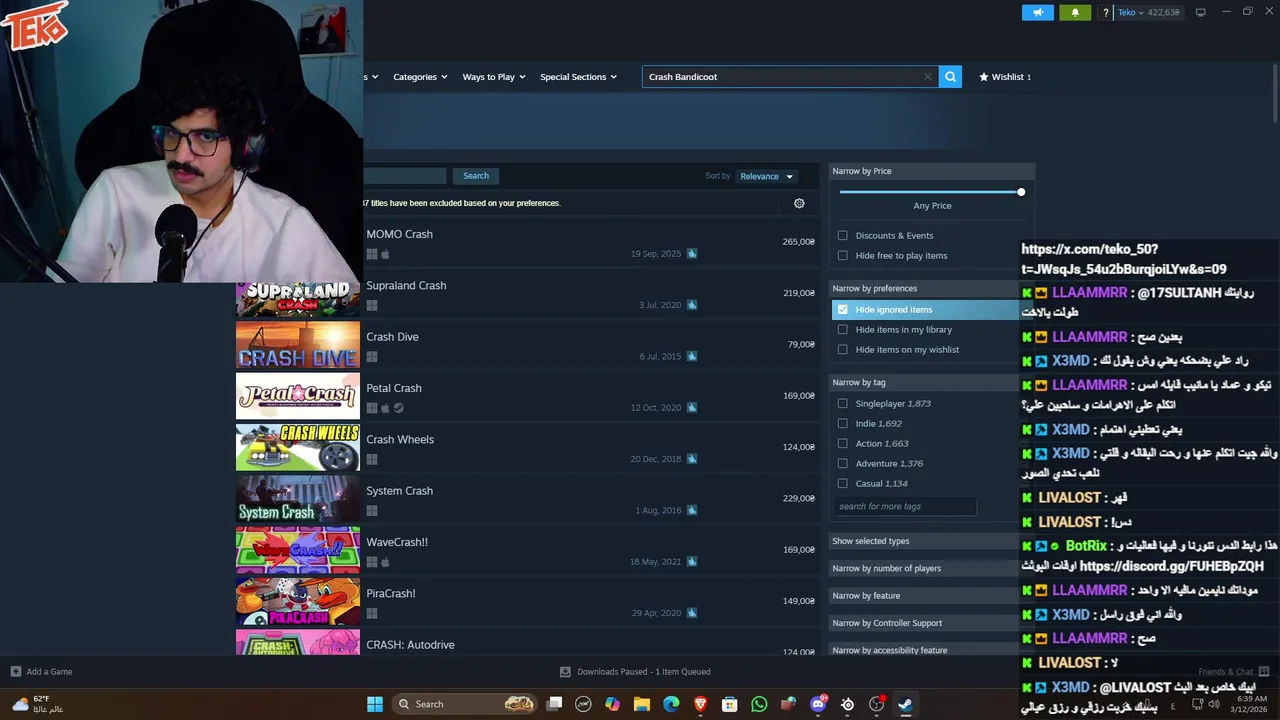Collapse Narrow by preferences header
The height and width of the screenshot is (720, 1280).
pos(924,288)
